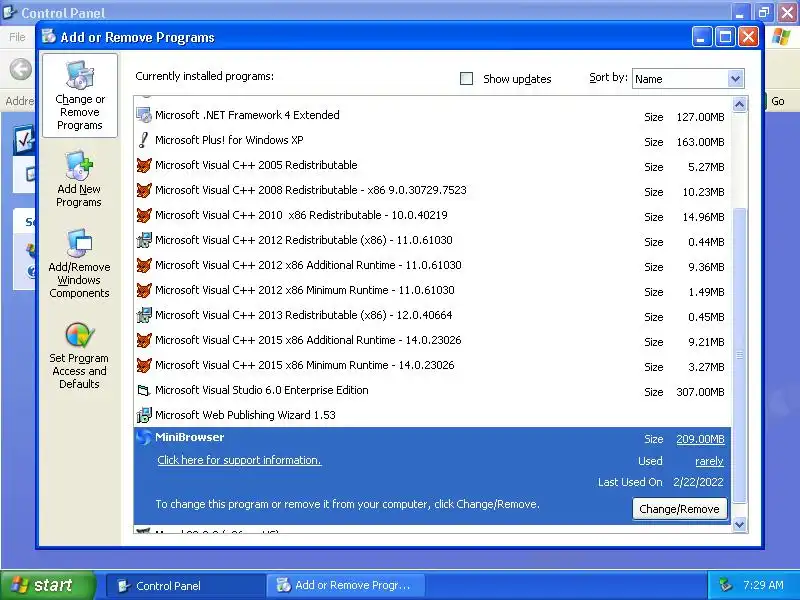Click the program list scrollbar up arrow

click(739, 105)
